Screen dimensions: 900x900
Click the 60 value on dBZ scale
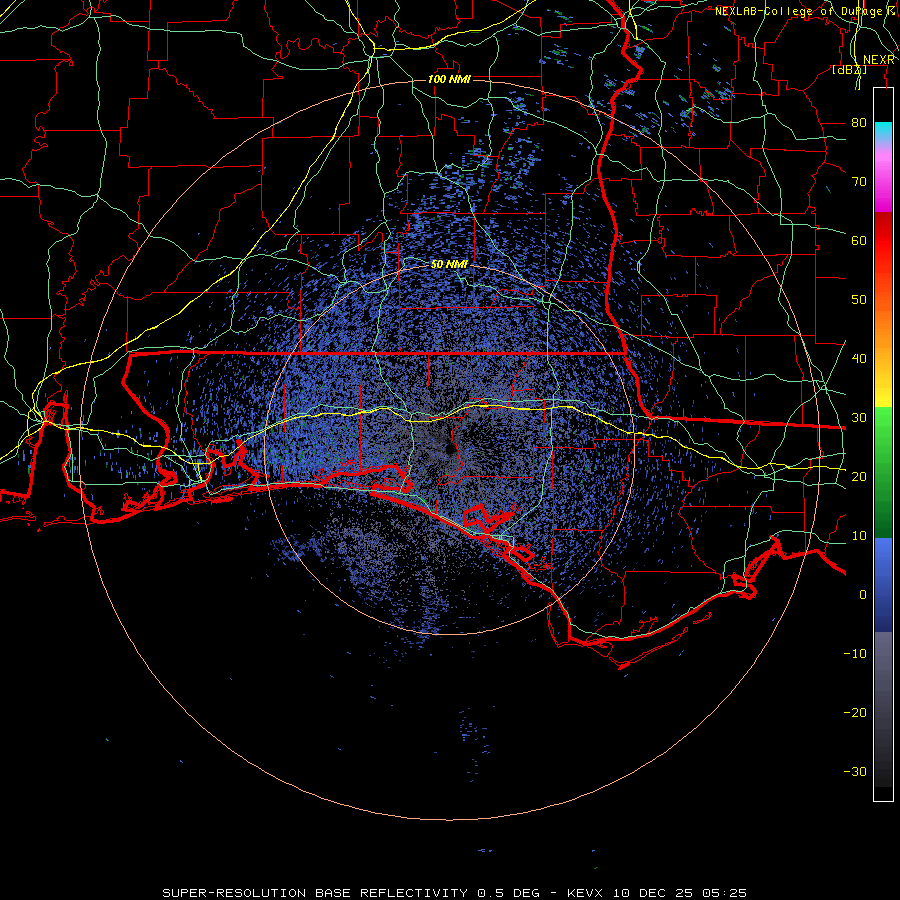[859, 240]
